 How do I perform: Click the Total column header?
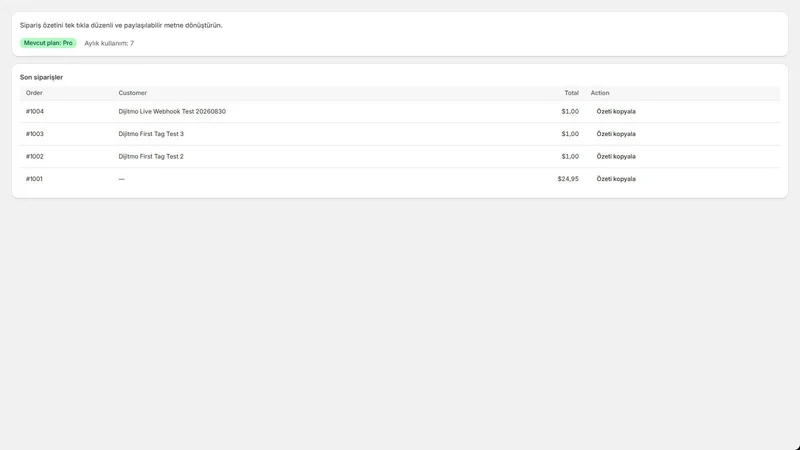[571, 93]
